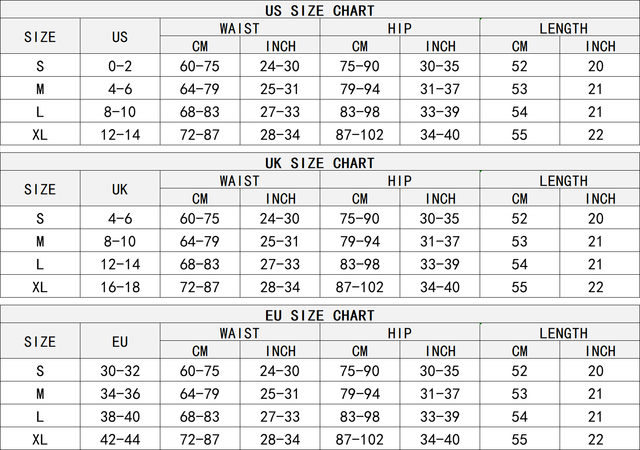The height and width of the screenshot is (450, 640).
Task: Click the EU SIZE CHART title
Action: click(320, 316)
